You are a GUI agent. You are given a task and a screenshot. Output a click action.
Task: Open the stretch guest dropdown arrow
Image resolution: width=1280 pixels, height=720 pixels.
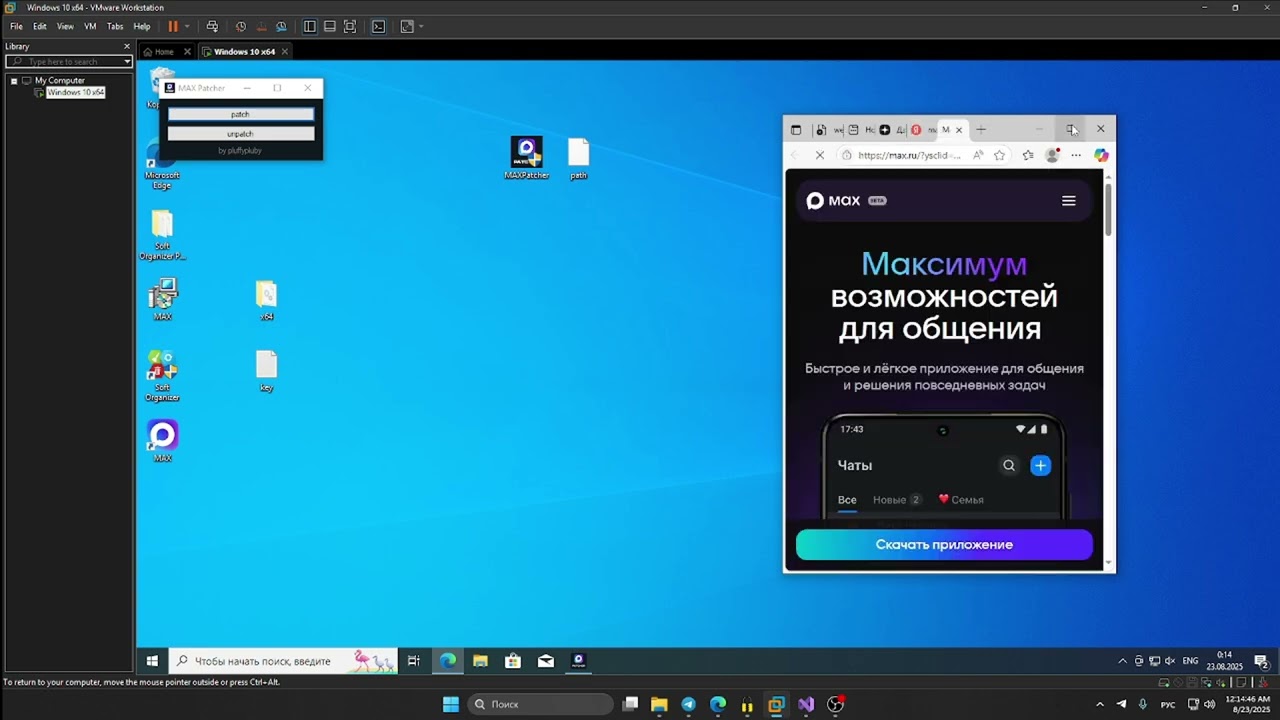[x=421, y=27]
